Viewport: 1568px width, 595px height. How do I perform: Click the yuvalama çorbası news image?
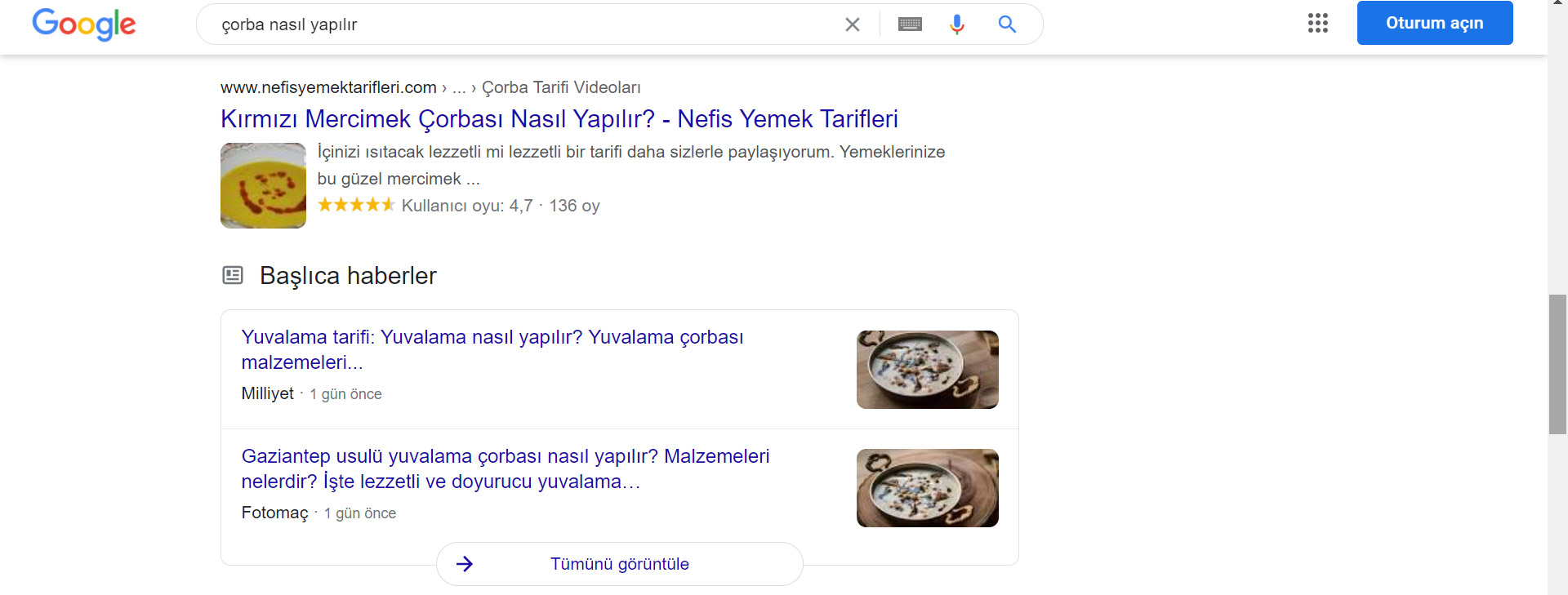pyautogui.click(x=927, y=369)
